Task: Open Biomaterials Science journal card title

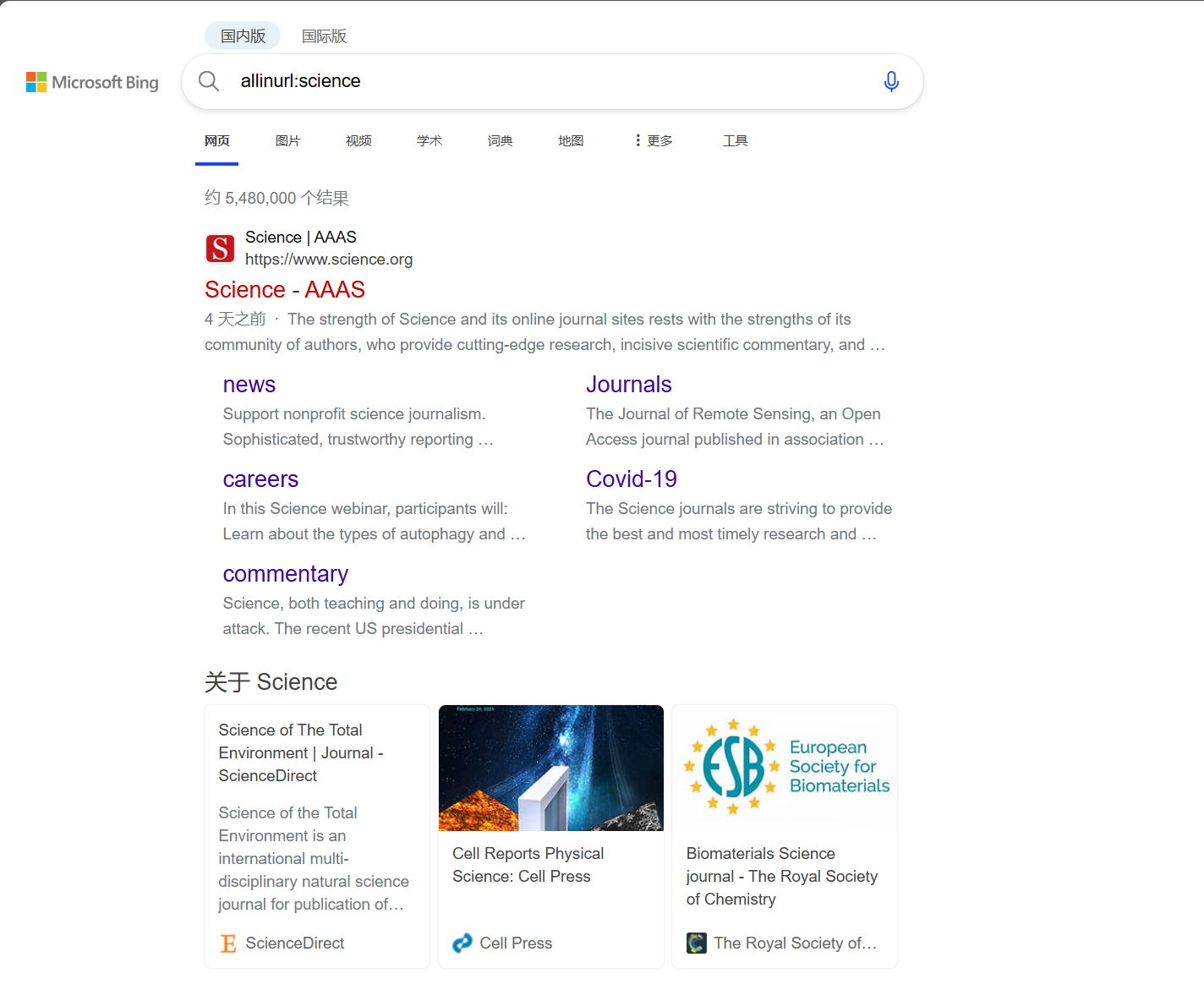Action: [782, 877]
